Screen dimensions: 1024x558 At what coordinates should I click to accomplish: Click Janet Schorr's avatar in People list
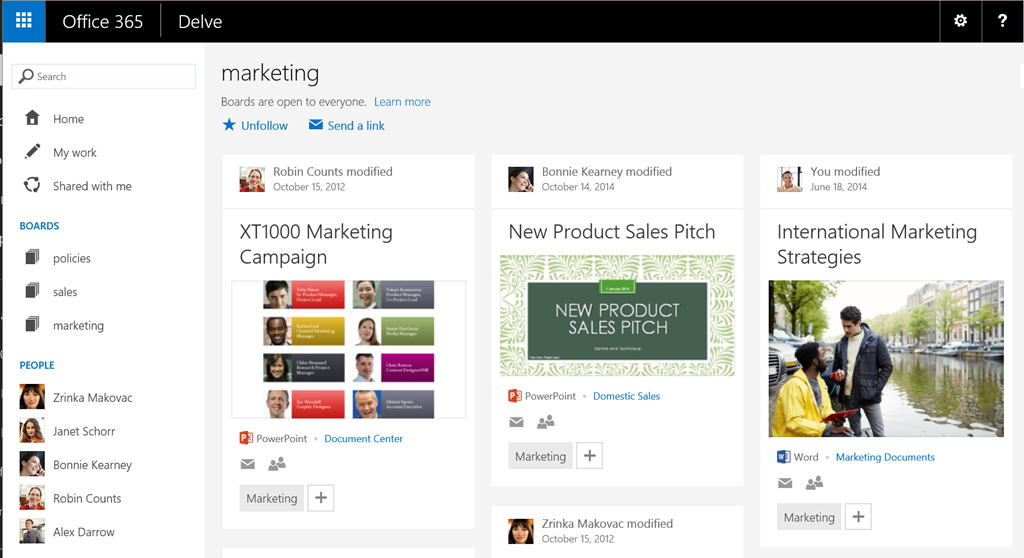coord(32,431)
